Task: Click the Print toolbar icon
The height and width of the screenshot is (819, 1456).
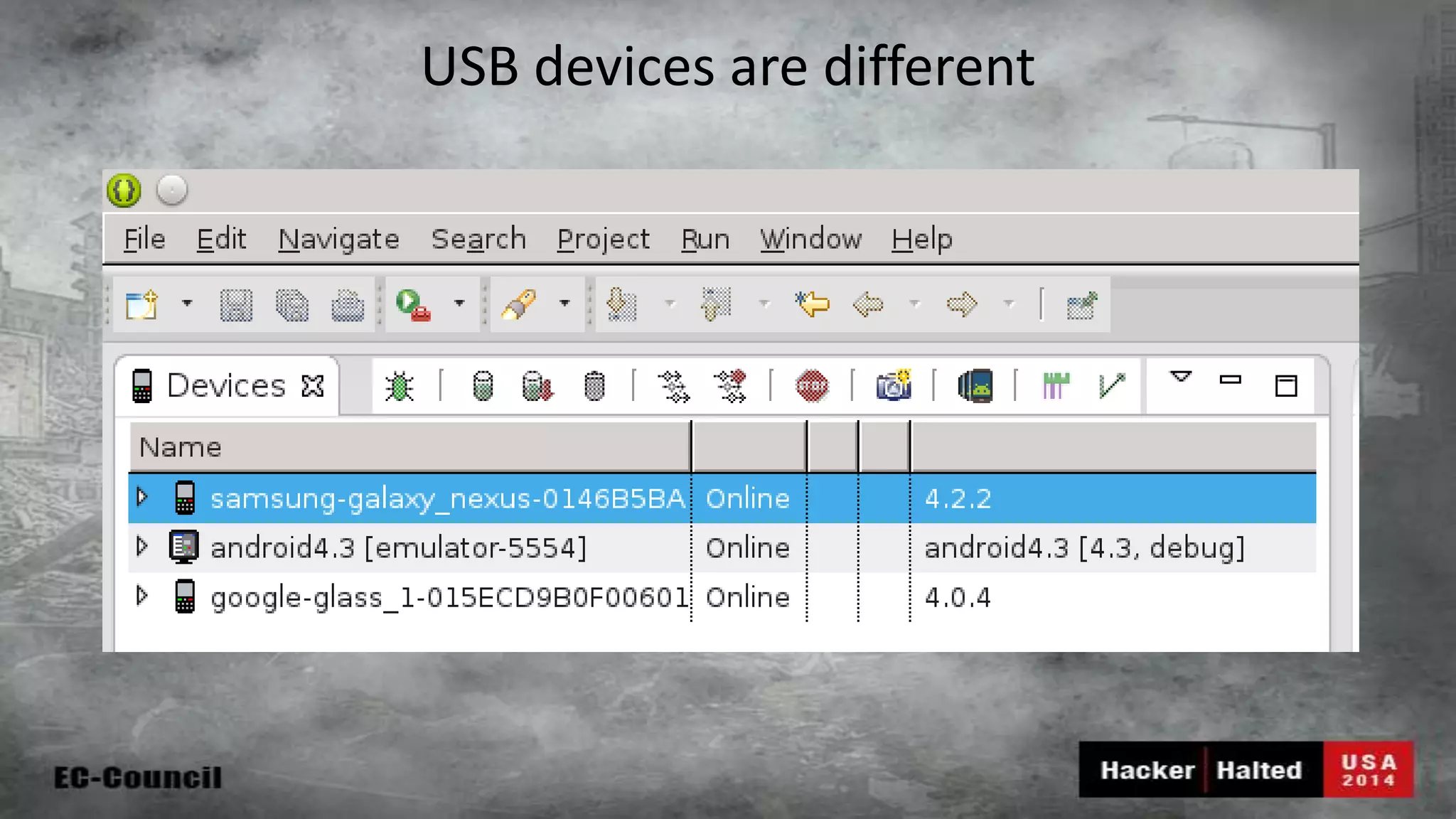Action: pos(348,305)
